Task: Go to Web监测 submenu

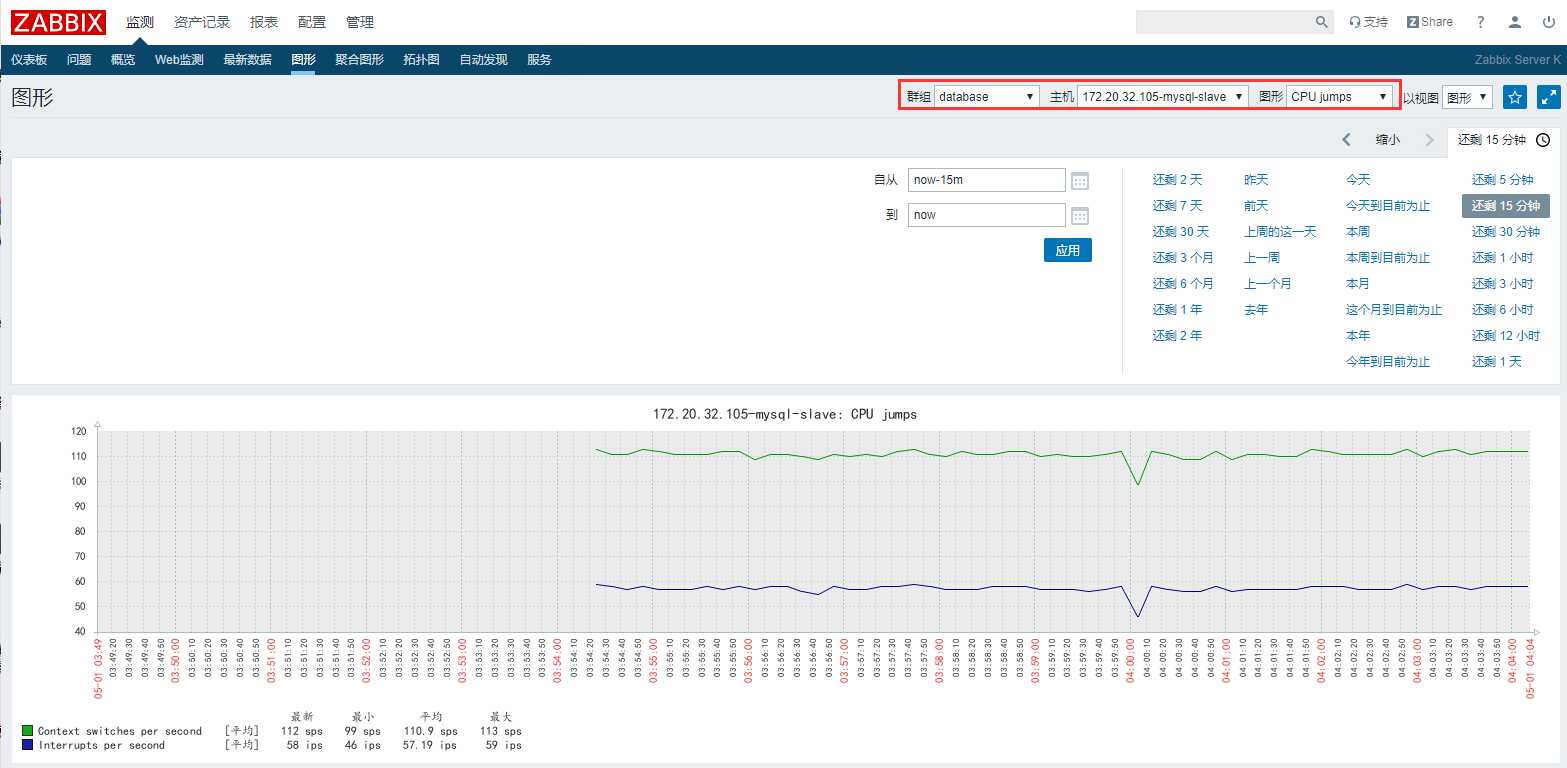Action: tap(179, 60)
